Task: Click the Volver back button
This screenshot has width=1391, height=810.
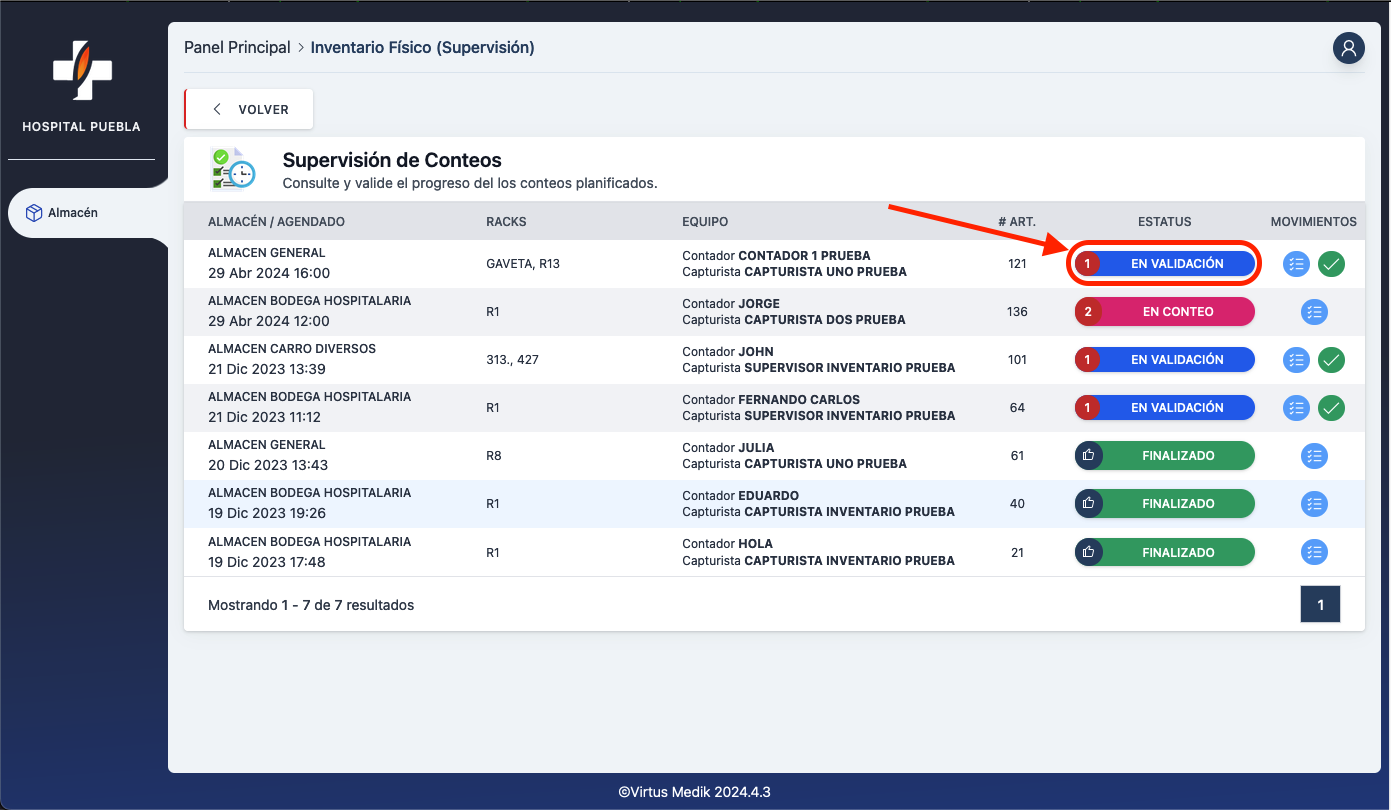Action: click(249, 110)
